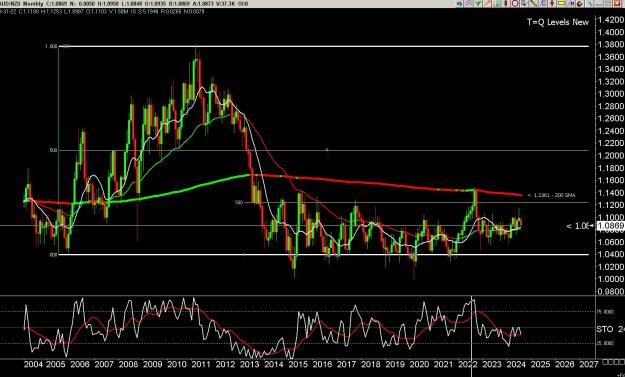Click the black curved undo arrow icon
This screenshot has height=377, width=625.
point(580,4)
